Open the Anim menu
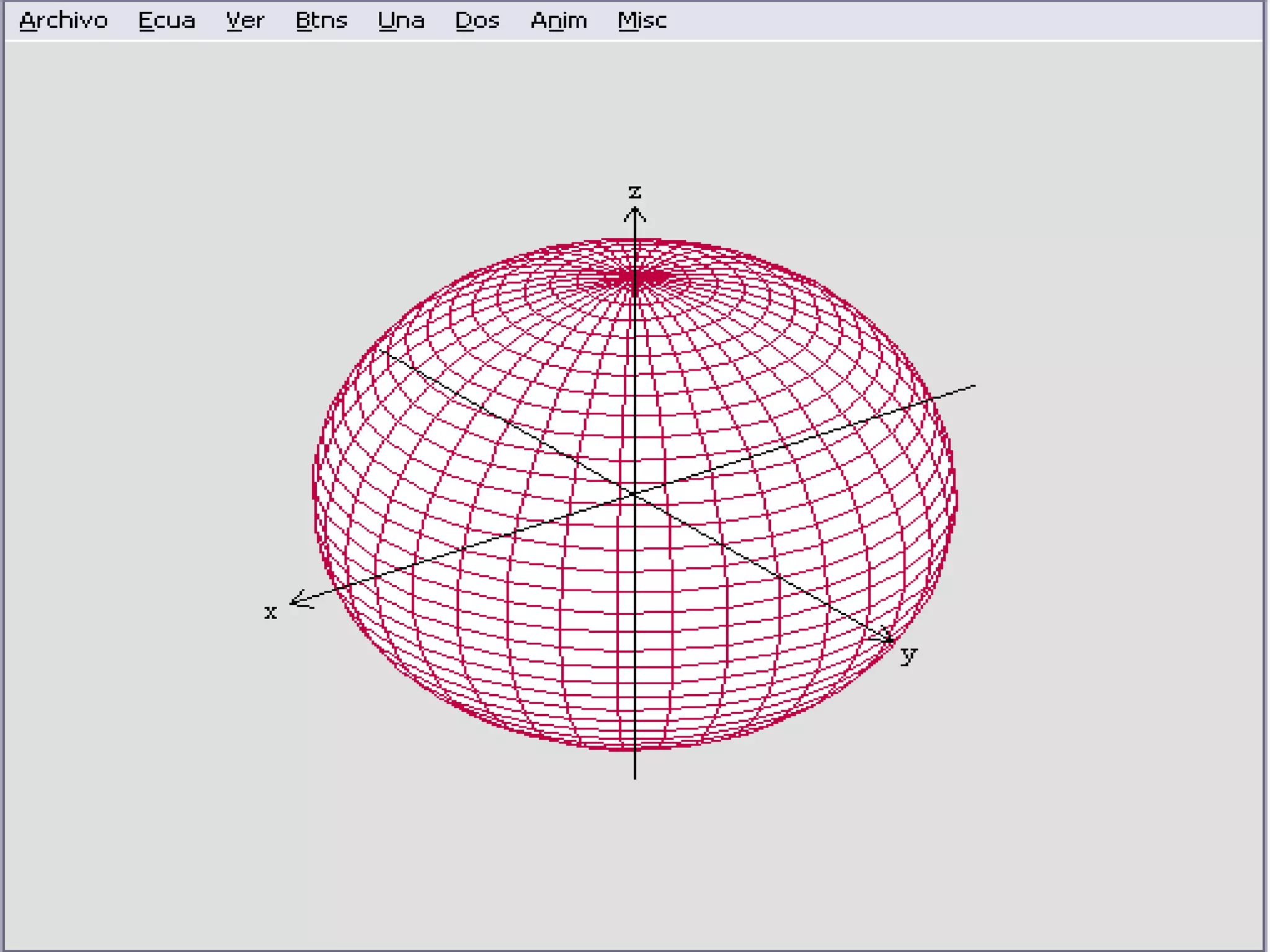 (x=558, y=21)
